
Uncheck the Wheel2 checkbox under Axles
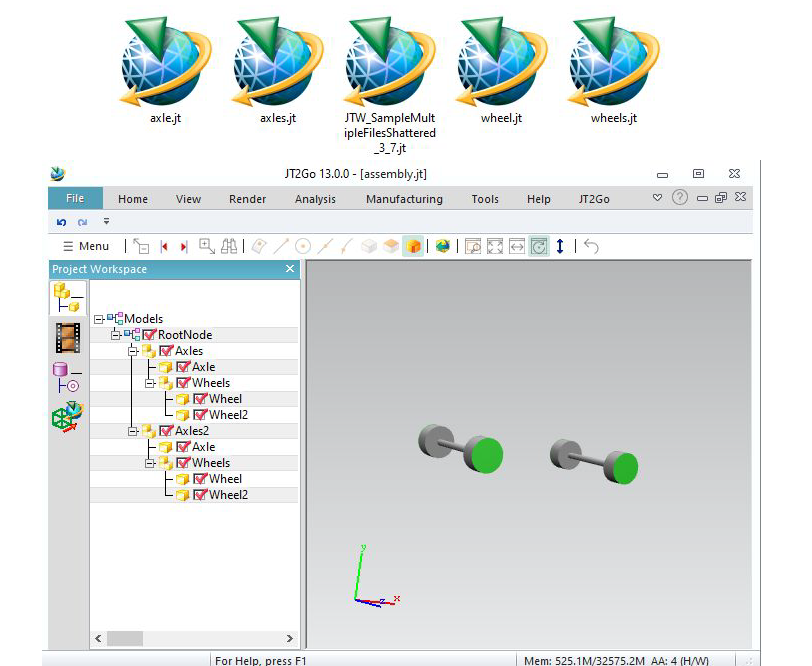click(200, 415)
